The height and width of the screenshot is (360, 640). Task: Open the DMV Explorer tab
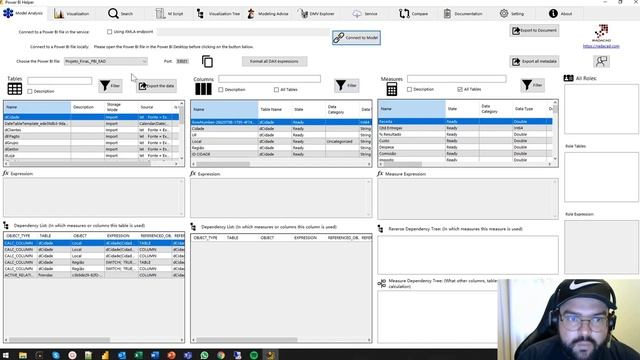point(316,13)
